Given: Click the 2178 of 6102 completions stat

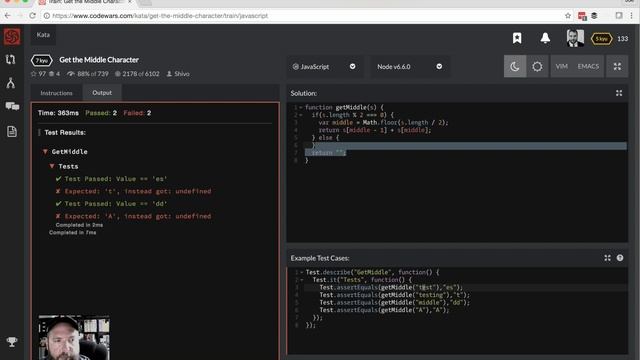Looking at the screenshot, I should 137,74.
